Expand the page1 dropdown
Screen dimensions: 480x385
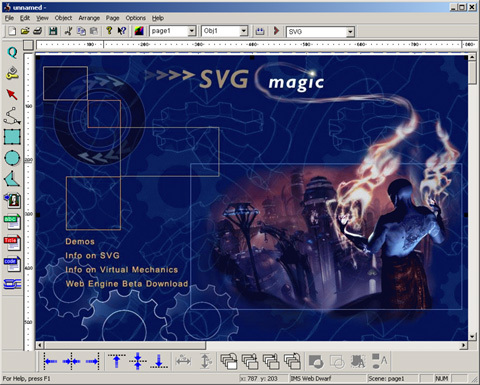(192, 31)
